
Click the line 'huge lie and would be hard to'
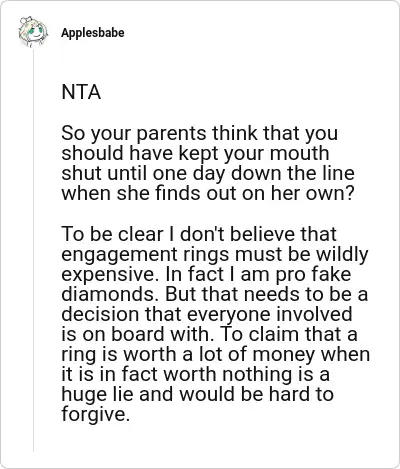tap(197, 394)
